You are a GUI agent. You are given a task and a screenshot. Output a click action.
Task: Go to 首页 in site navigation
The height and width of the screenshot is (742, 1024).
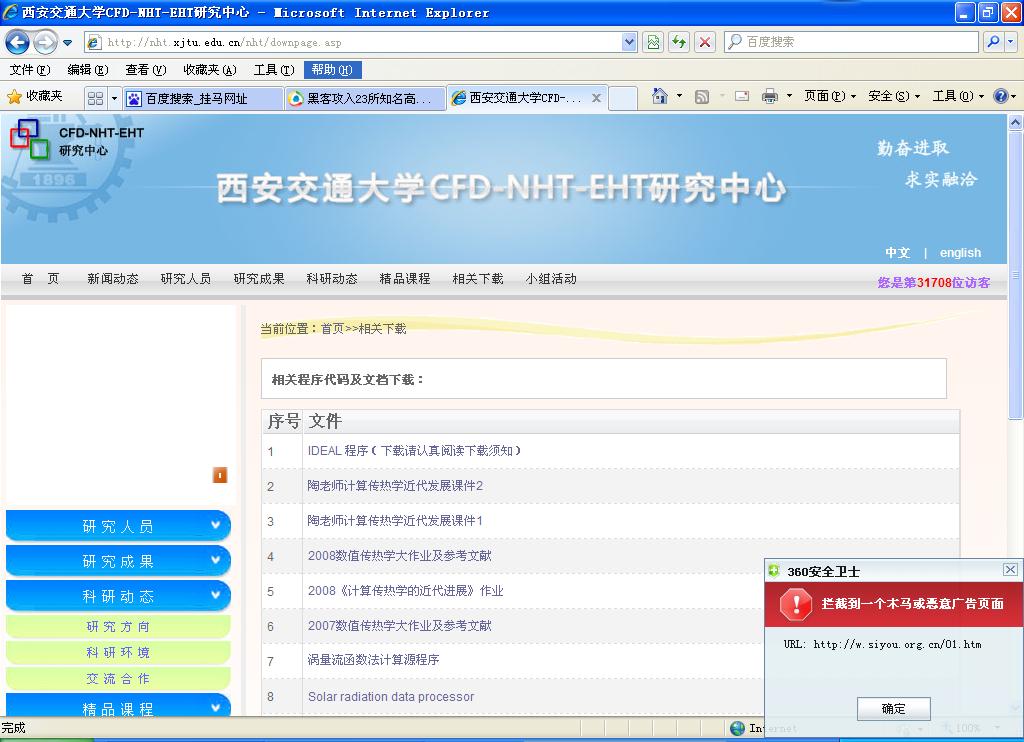40,279
